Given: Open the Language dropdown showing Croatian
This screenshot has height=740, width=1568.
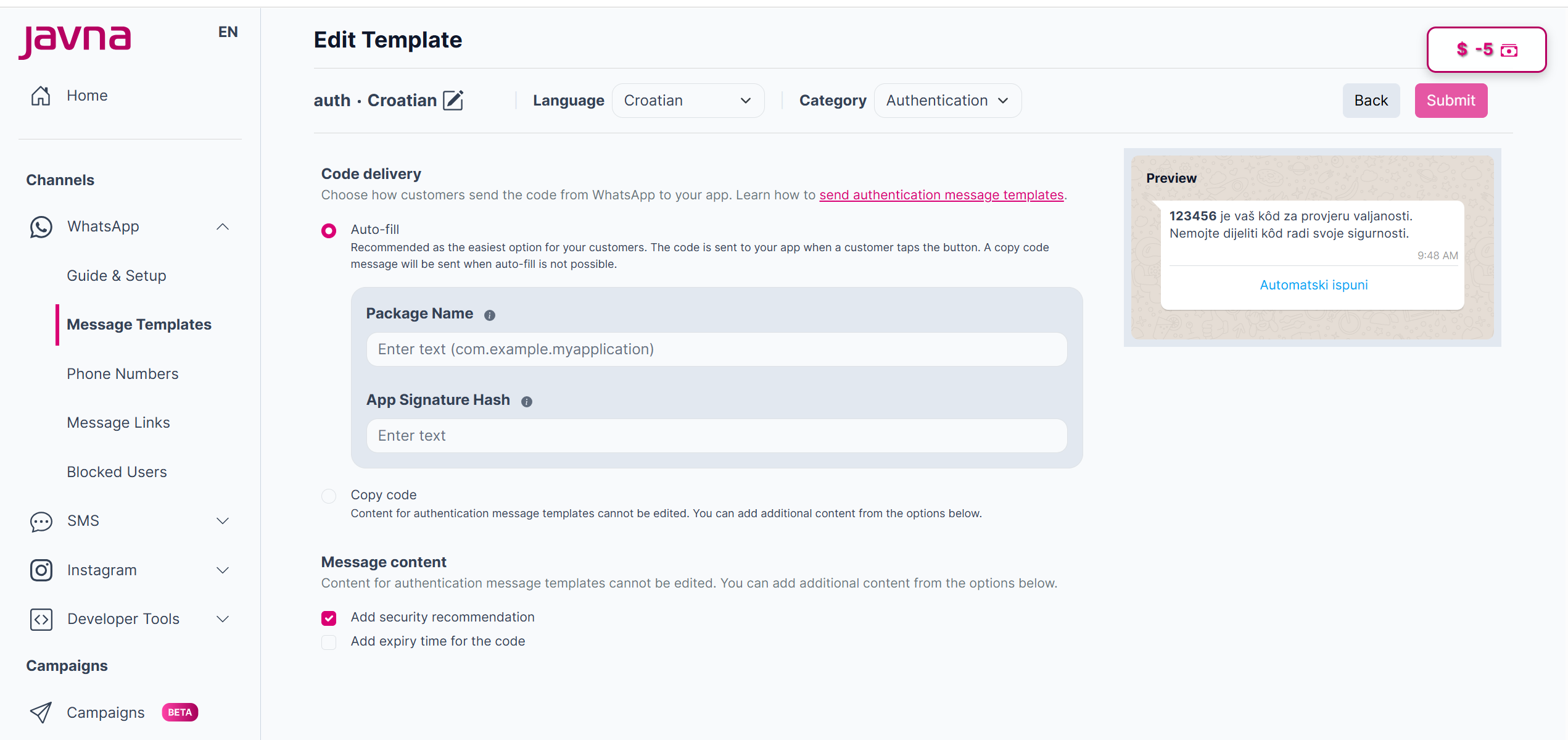Looking at the screenshot, I should click(x=688, y=101).
